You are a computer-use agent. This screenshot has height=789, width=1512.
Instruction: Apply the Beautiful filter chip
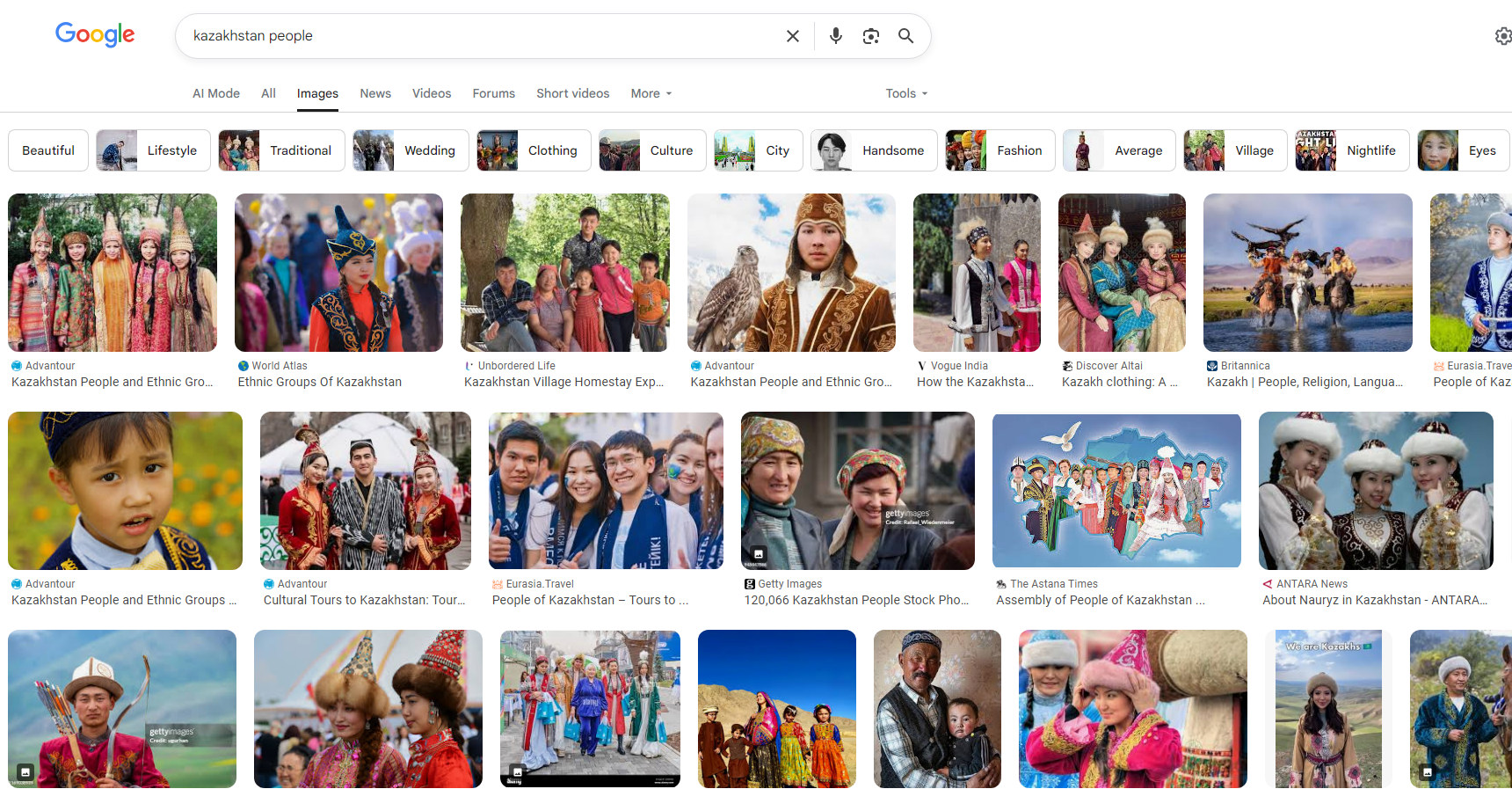coord(48,150)
